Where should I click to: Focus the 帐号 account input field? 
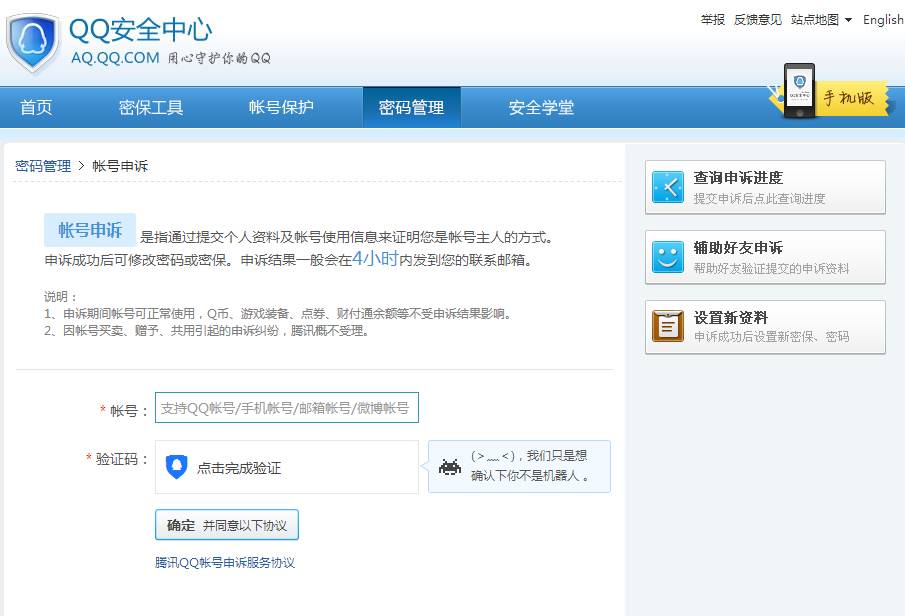287,408
